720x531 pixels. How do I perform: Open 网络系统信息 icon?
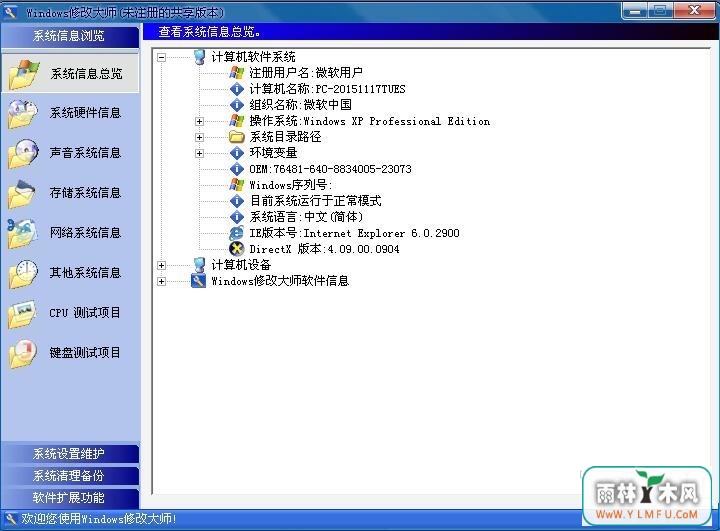click(x=22, y=233)
